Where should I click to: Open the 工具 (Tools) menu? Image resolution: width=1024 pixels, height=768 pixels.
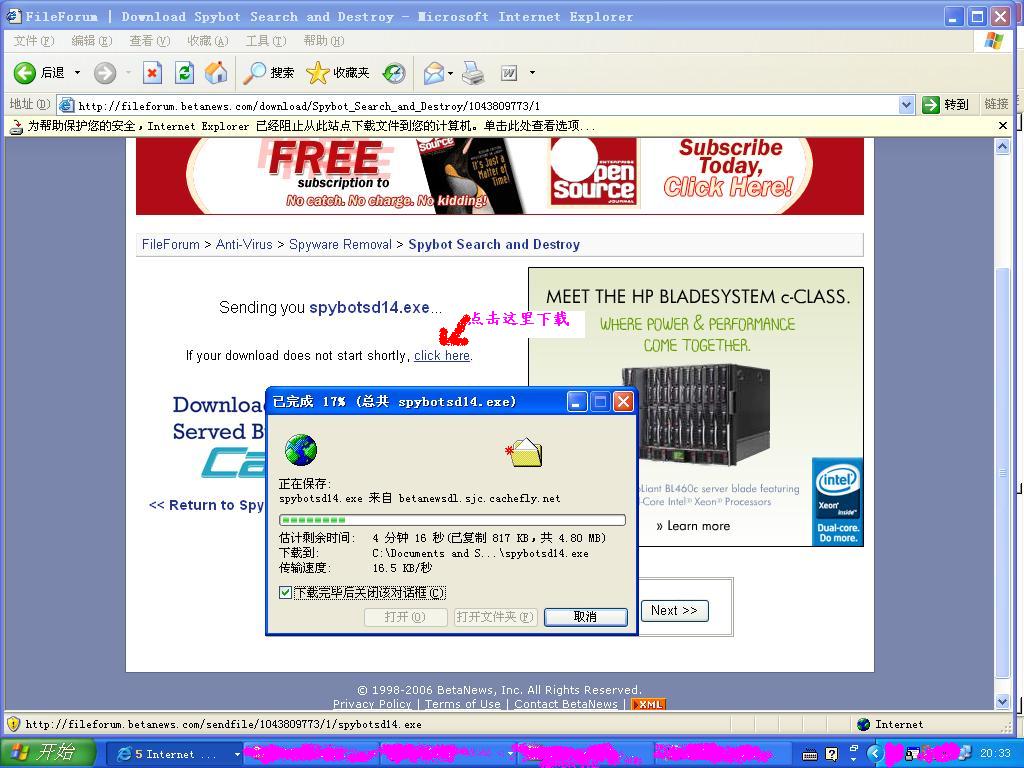pyautogui.click(x=266, y=41)
